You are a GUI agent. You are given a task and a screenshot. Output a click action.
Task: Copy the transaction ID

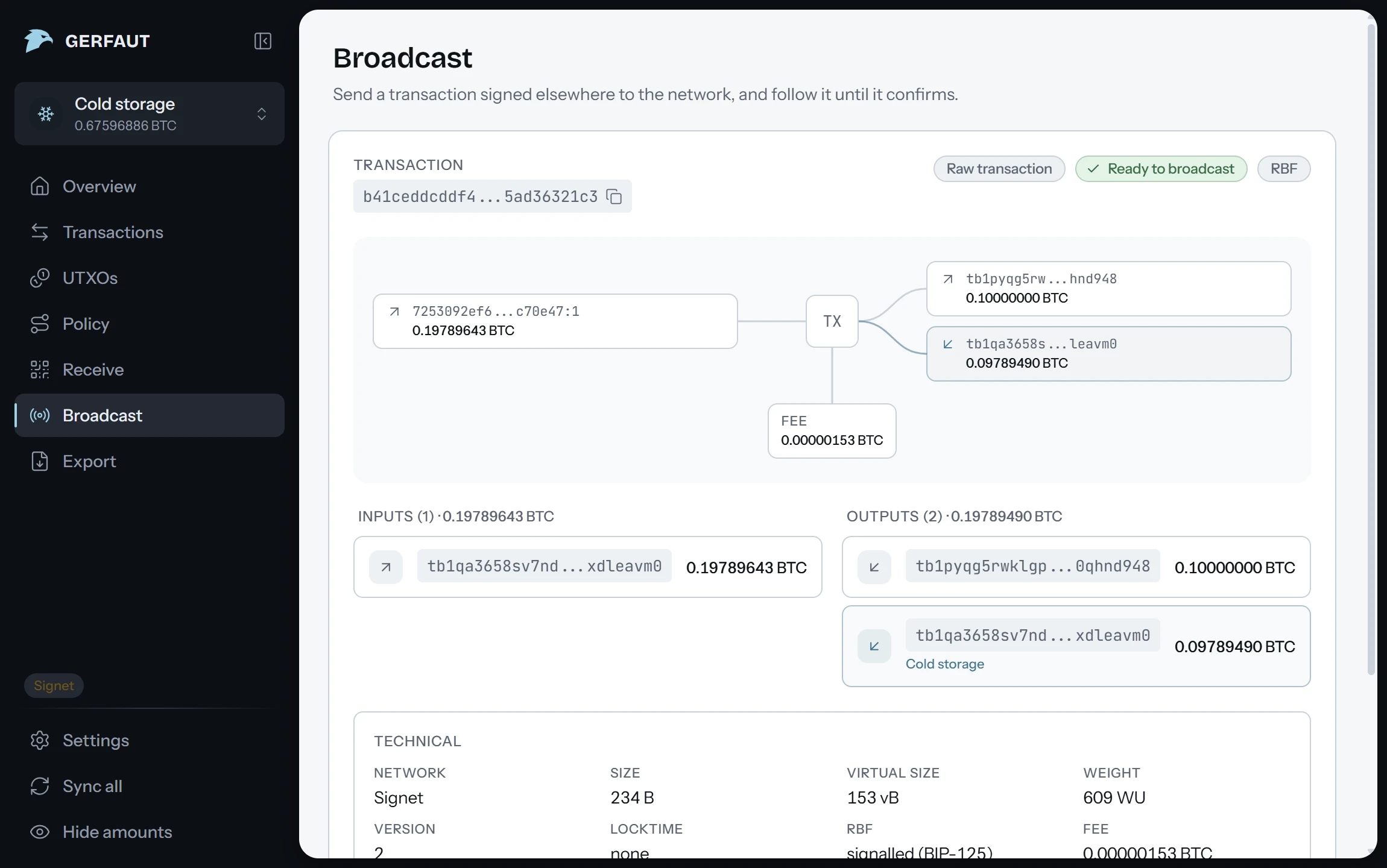coord(614,197)
